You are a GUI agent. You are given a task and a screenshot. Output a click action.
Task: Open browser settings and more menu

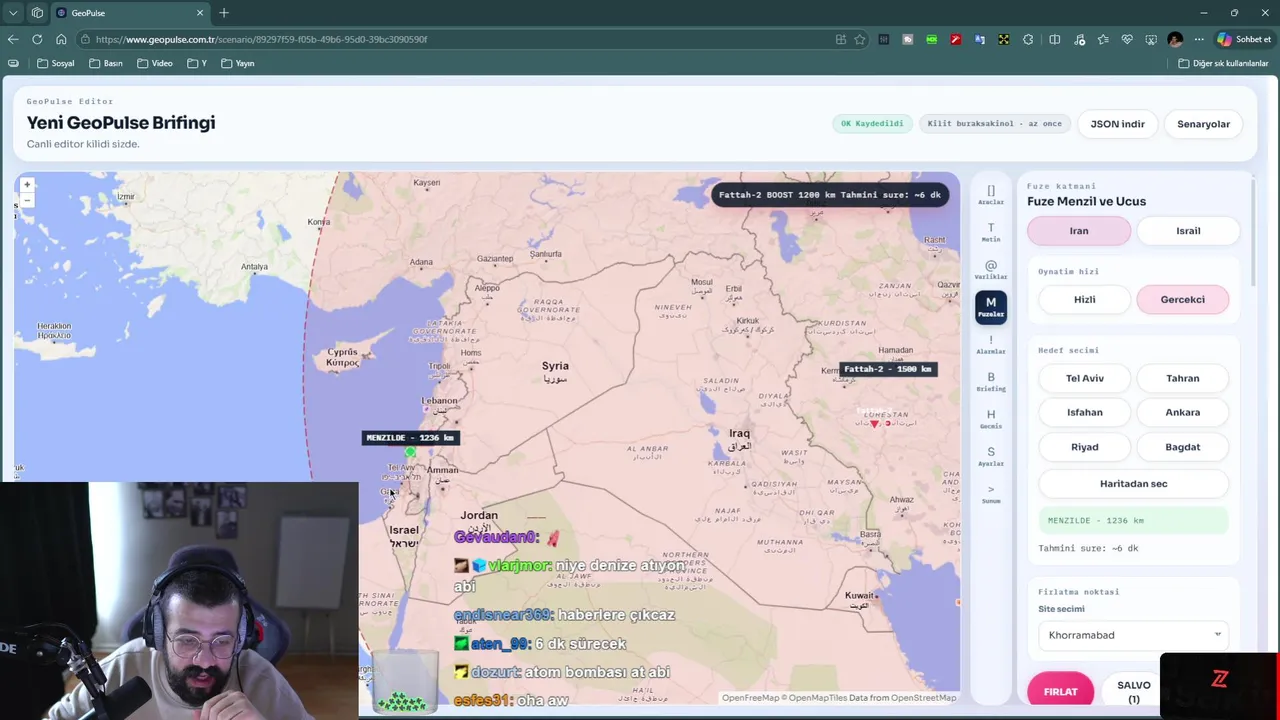click(x=1199, y=39)
